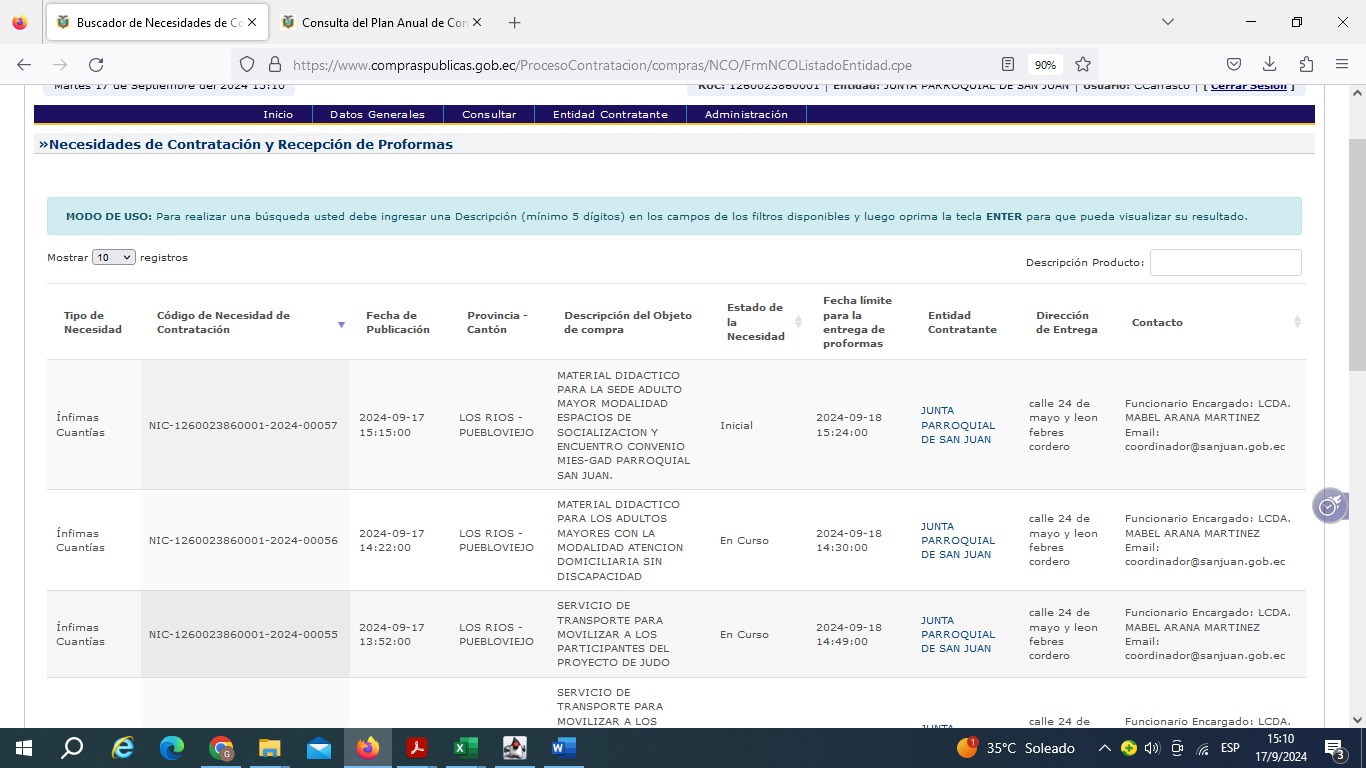
Task: Bookmark this page with the star icon
Action: click(1083, 65)
